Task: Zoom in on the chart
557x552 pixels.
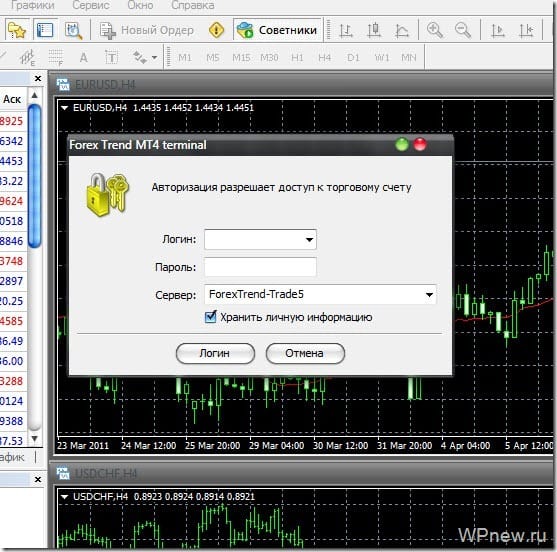Action: point(435,30)
